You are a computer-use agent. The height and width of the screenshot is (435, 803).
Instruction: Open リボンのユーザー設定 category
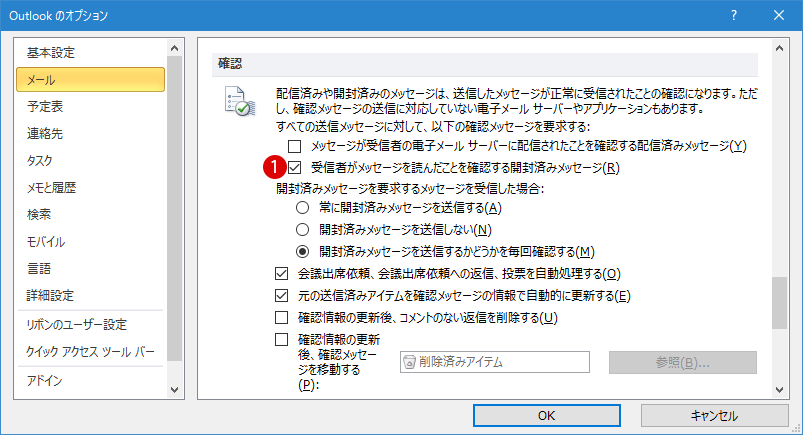click(x=91, y=324)
